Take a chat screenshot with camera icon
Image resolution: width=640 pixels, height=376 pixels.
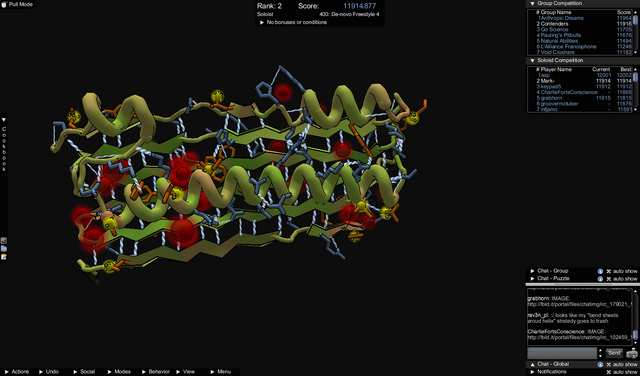point(631,354)
